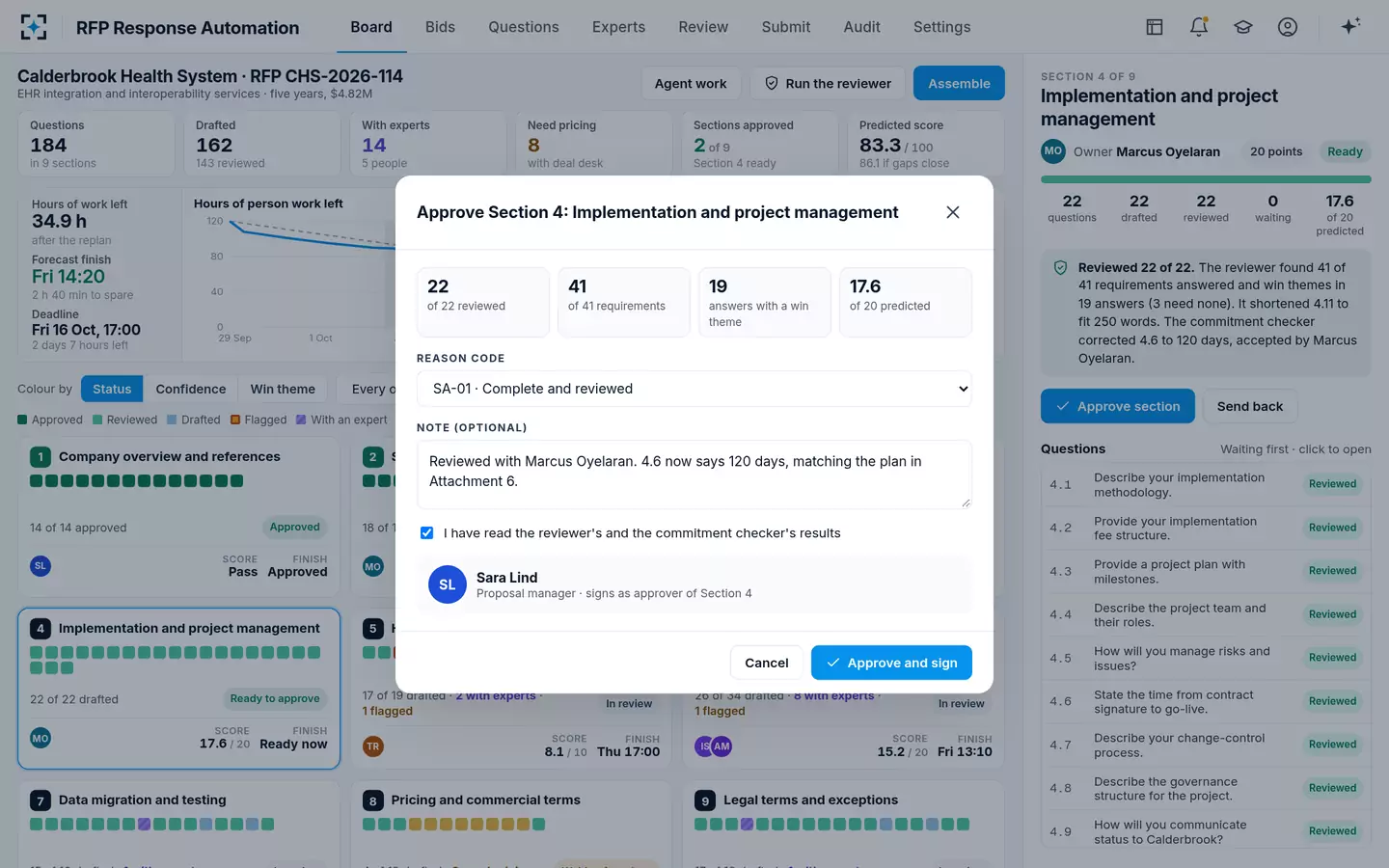The height and width of the screenshot is (868, 1389).
Task: Open question 4.9 communicate status to Calderbrook
Action: click(x=1206, y=831)
